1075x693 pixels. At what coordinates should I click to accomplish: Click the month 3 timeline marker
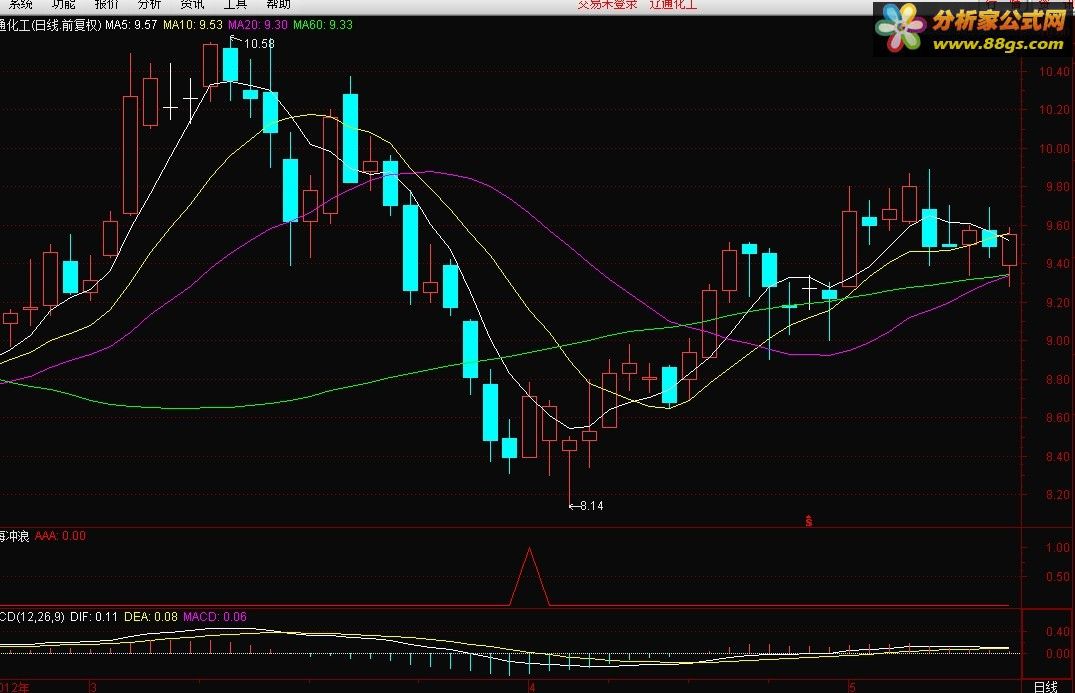93,687
